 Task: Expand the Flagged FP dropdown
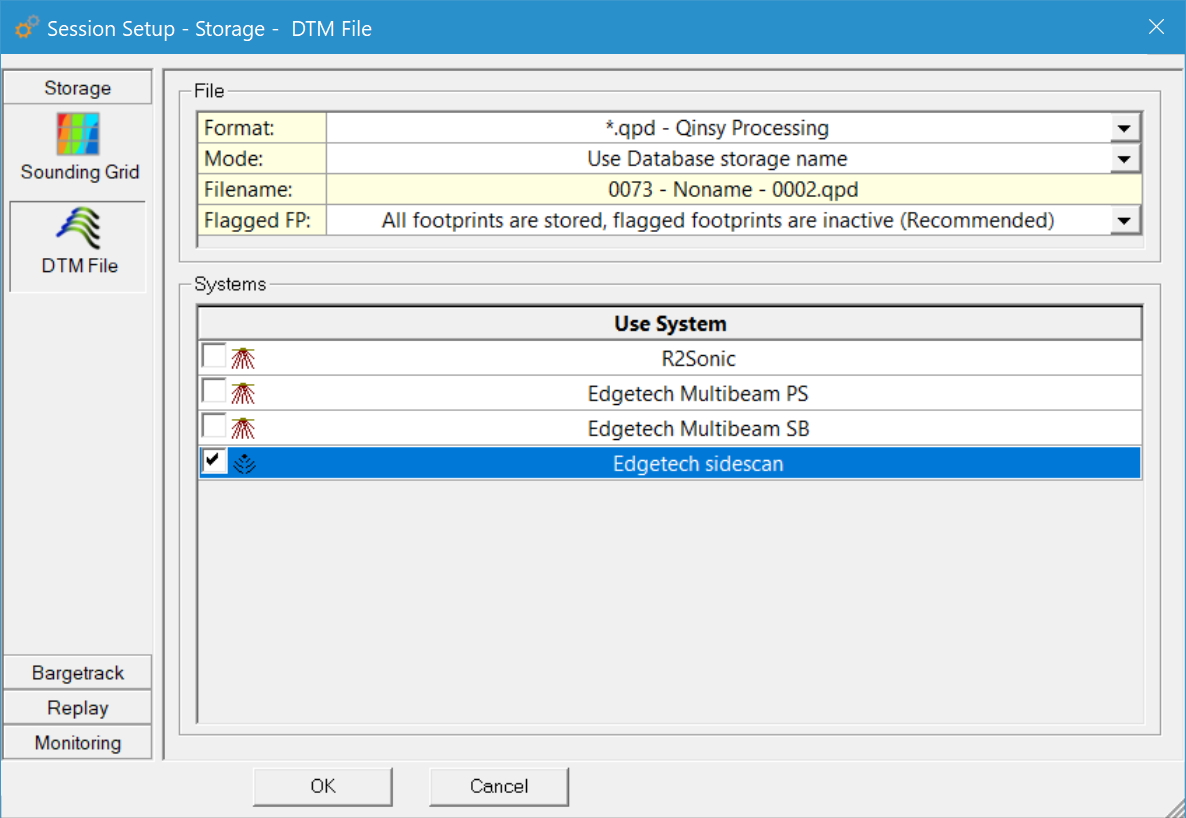click(1125, 221)
